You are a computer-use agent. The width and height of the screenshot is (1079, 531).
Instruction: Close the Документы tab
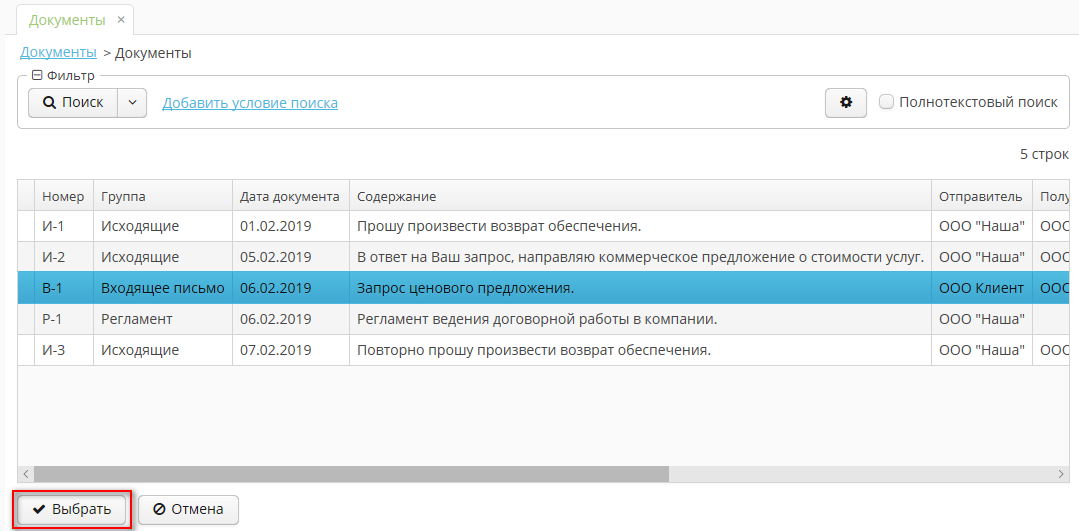(121, 20)
